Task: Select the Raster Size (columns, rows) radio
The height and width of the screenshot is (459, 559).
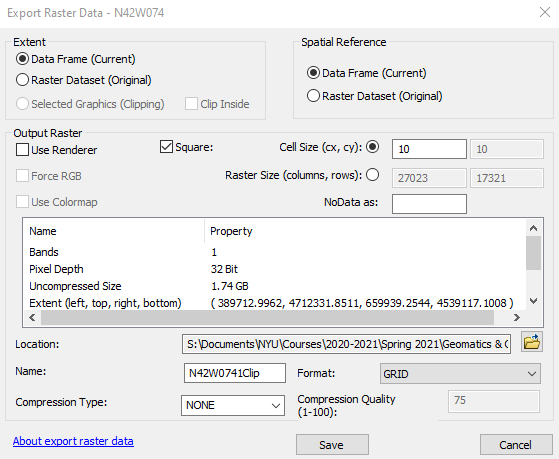Action: [373, 175]
